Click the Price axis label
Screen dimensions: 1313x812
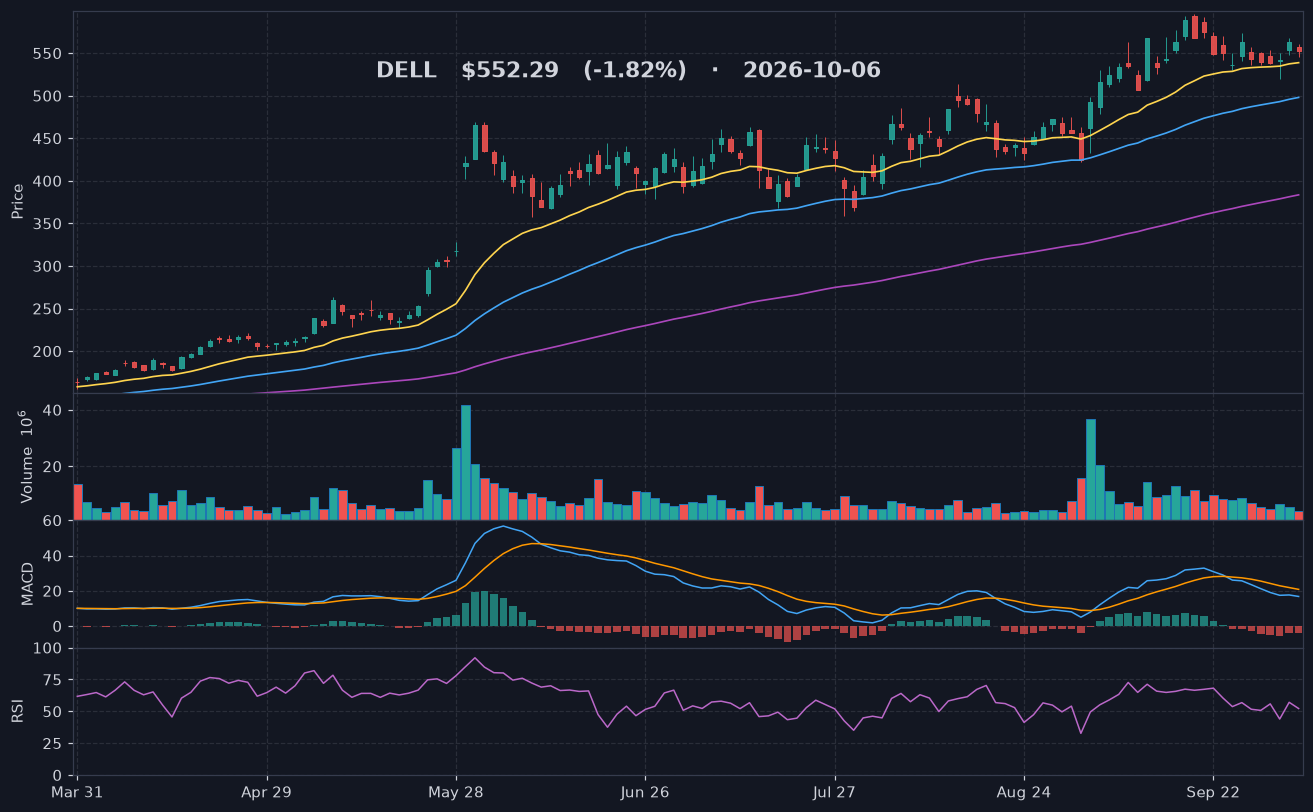[17, 201]
